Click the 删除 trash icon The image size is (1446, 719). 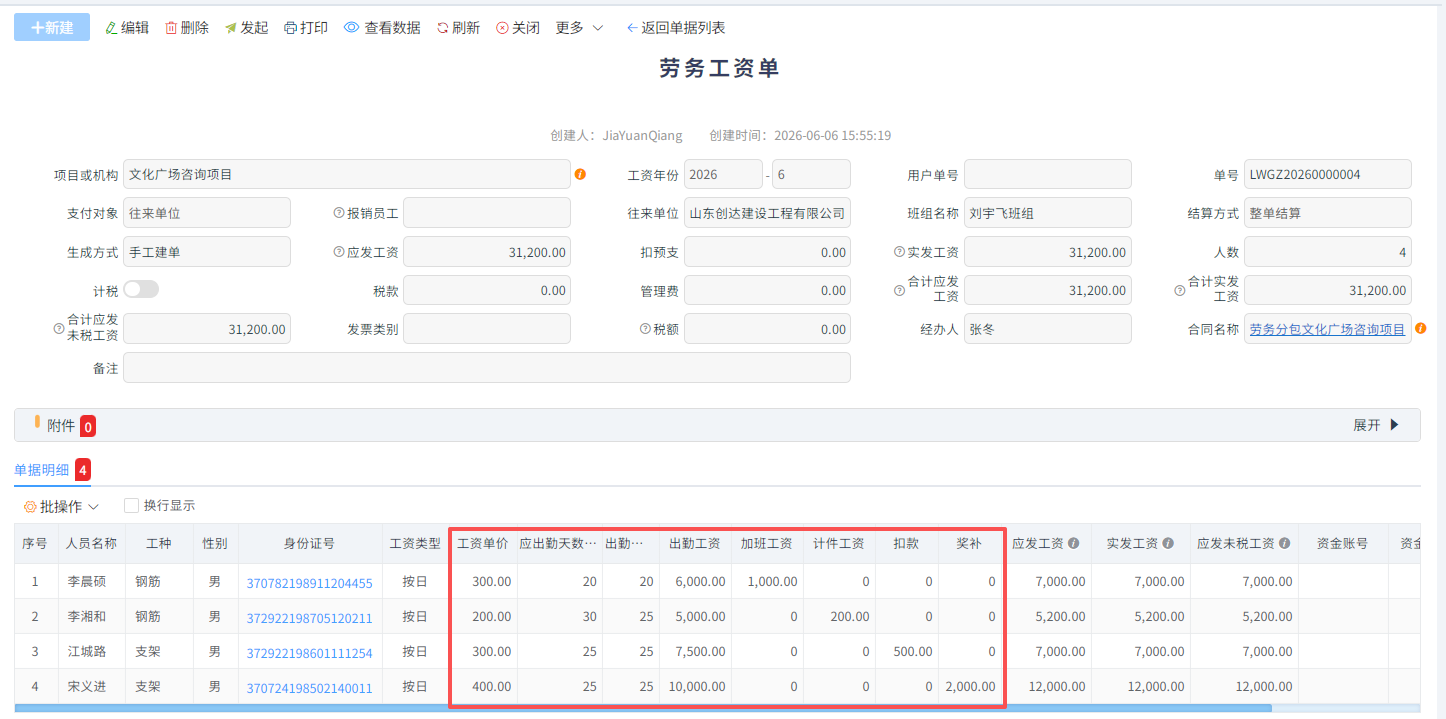pyautogui.click(x=171, y=28)
